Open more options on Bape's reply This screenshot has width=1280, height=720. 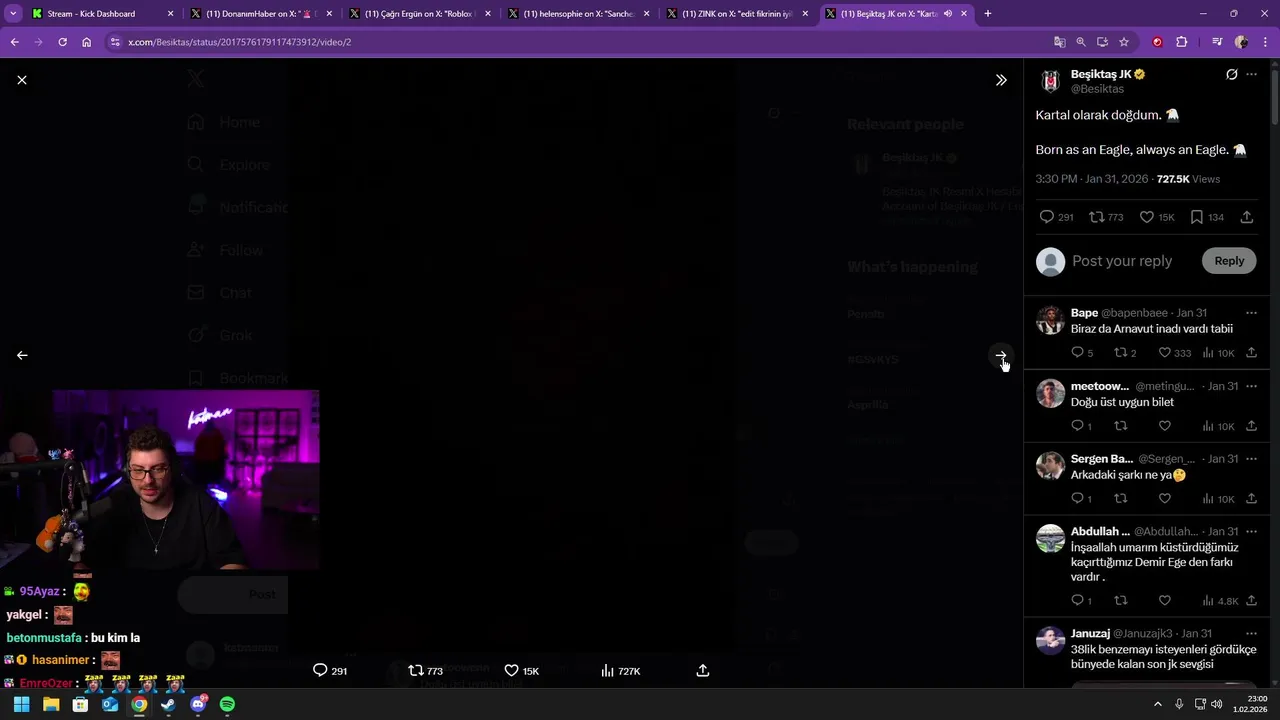point(1251,313)
